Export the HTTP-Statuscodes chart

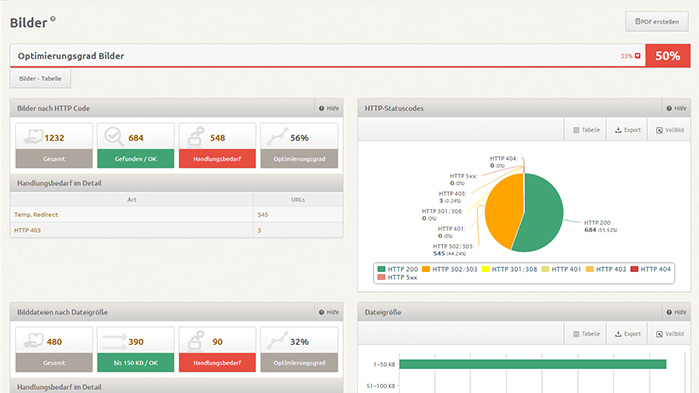click(627, 130)
